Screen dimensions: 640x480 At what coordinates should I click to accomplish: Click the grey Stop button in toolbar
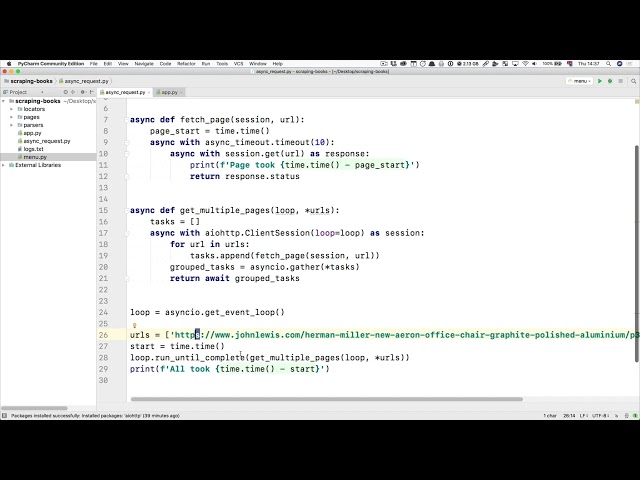(x=620, y=81)
